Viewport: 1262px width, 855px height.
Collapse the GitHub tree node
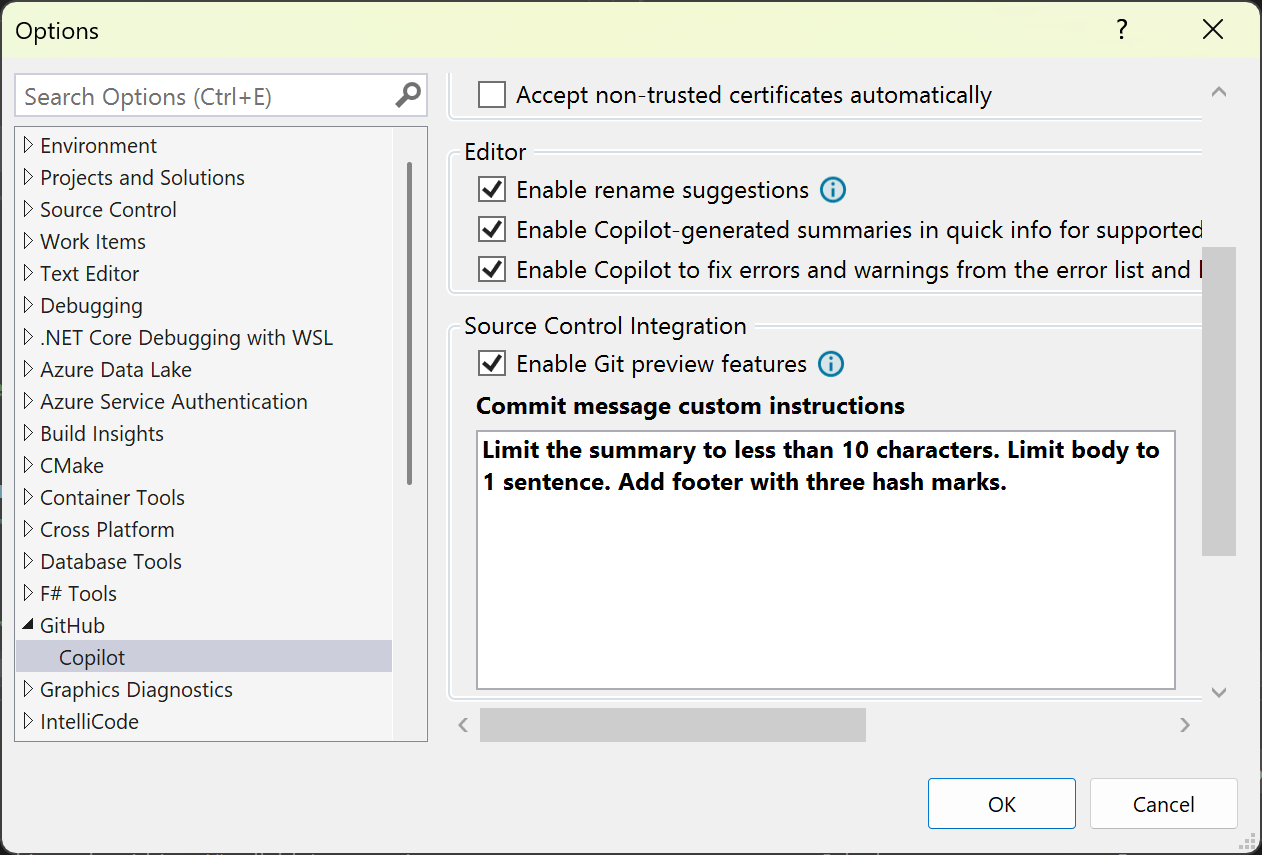click(27, 625)
